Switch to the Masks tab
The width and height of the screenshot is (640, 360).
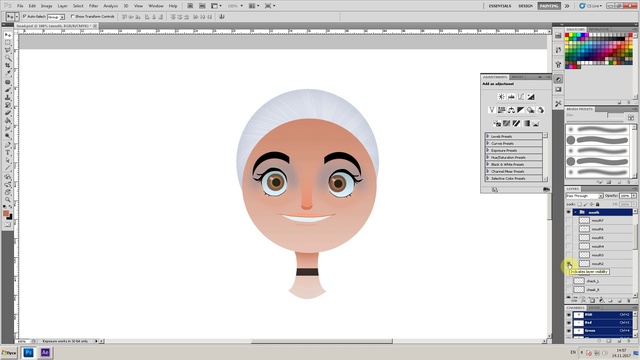518,77
